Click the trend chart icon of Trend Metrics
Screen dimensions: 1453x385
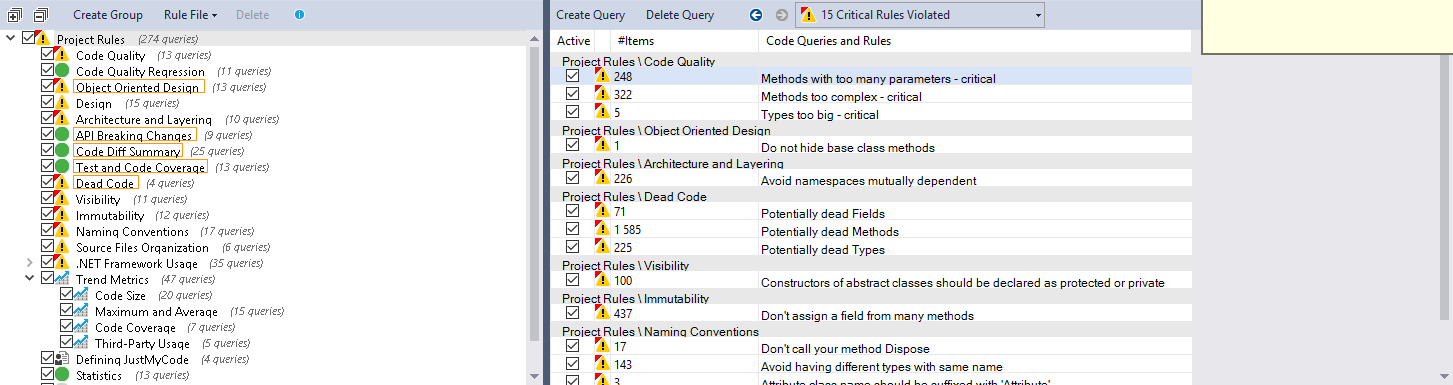tap(62, 279)
